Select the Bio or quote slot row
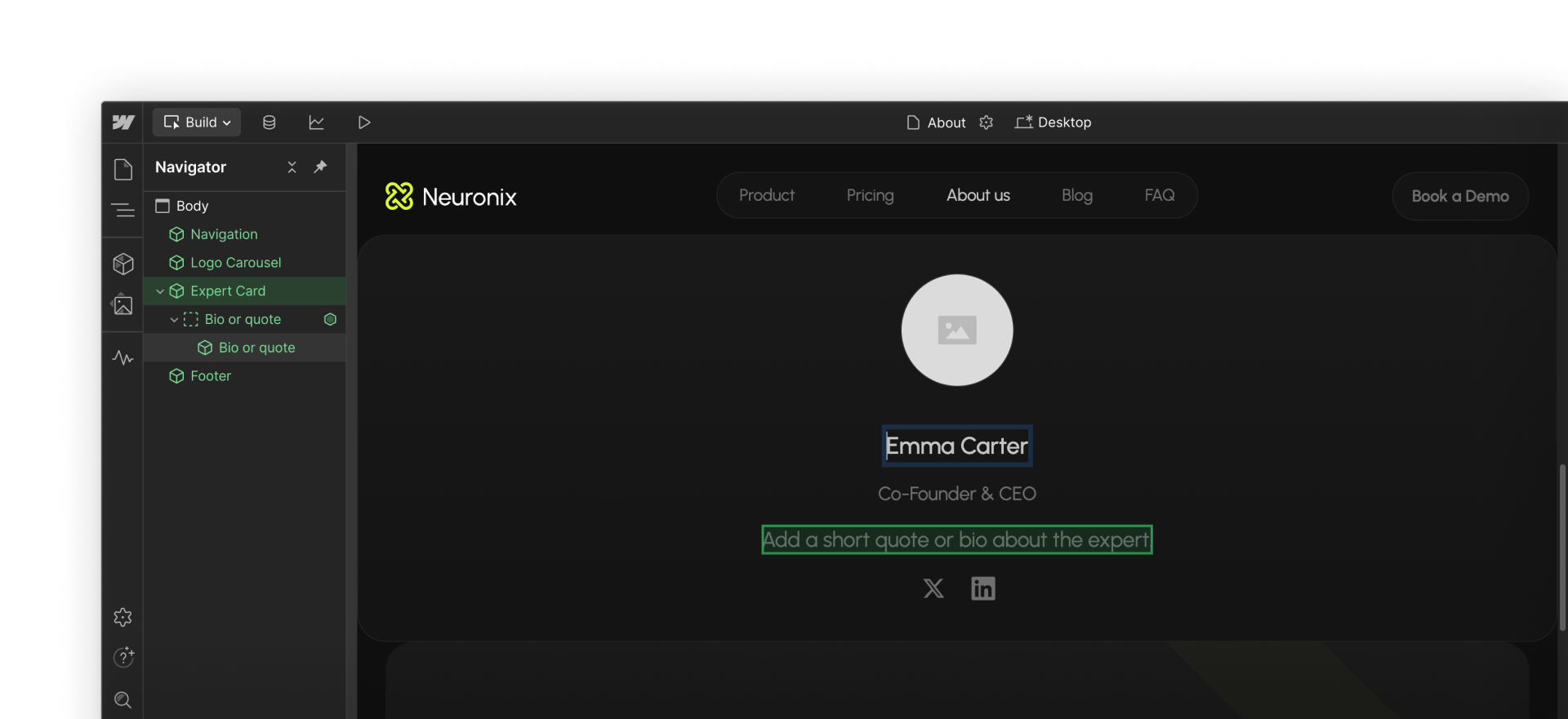This screenshot has width=1568, height=719. 244,319
